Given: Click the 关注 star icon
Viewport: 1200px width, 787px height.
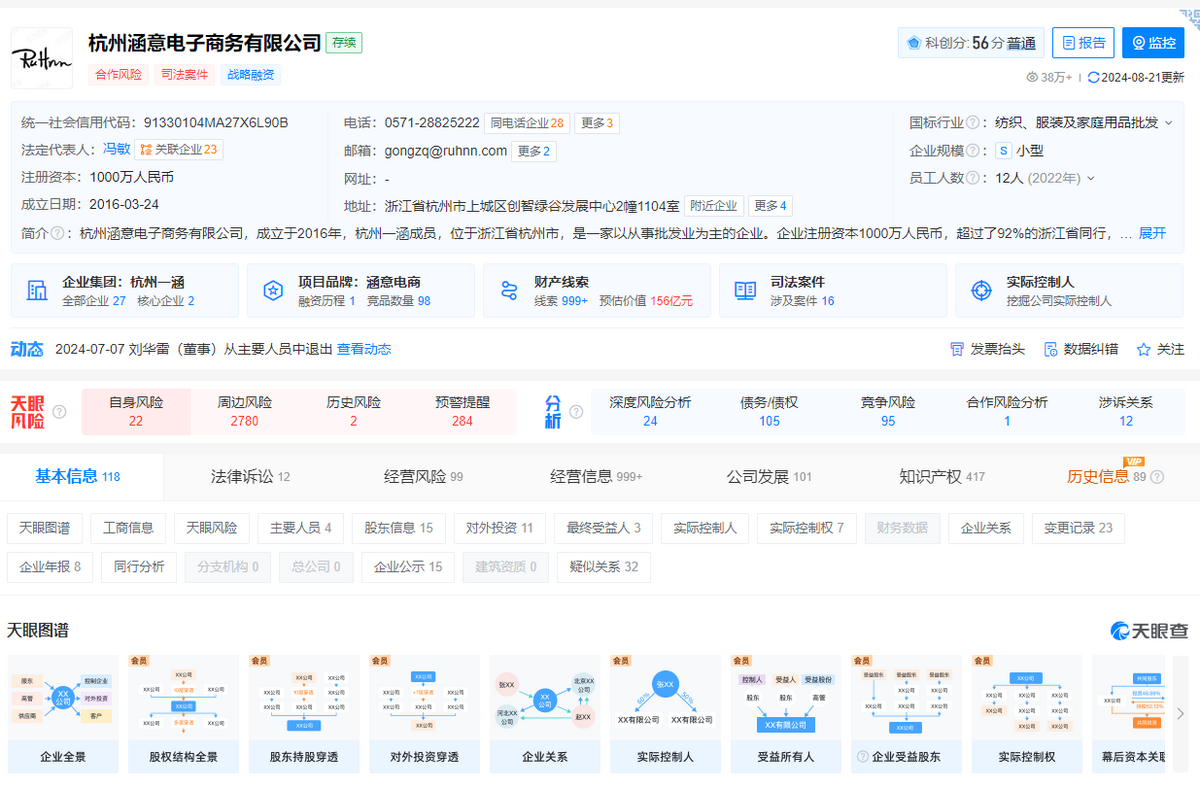Looking at the screenshot, I should coord(1144,349).
